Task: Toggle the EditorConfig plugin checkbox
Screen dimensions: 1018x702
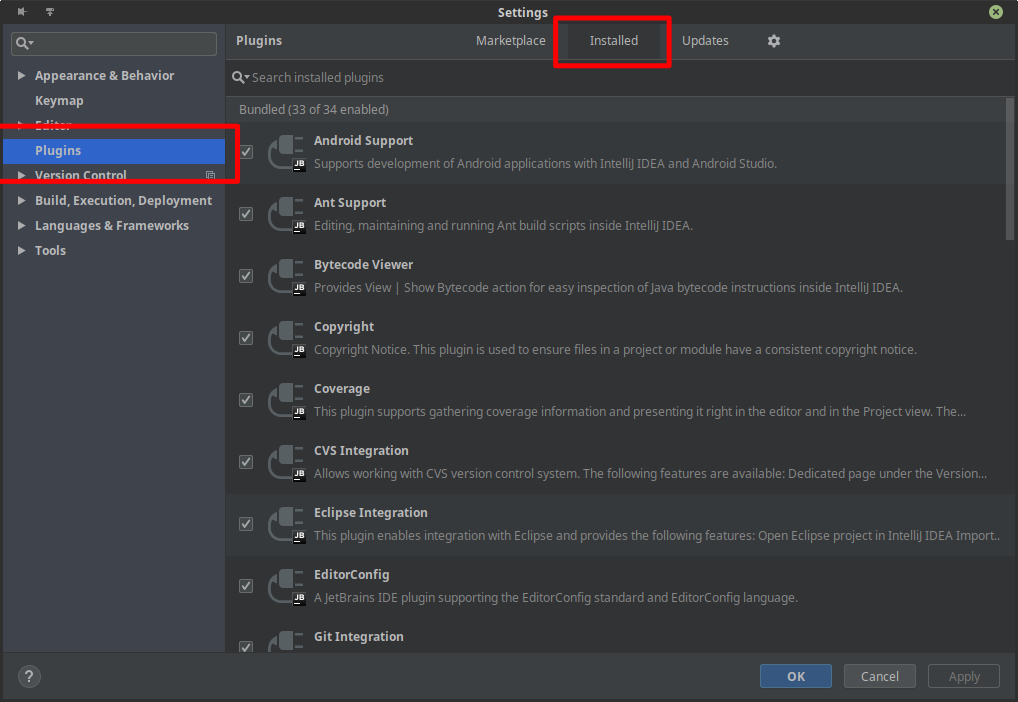Action: coord(246,586)
